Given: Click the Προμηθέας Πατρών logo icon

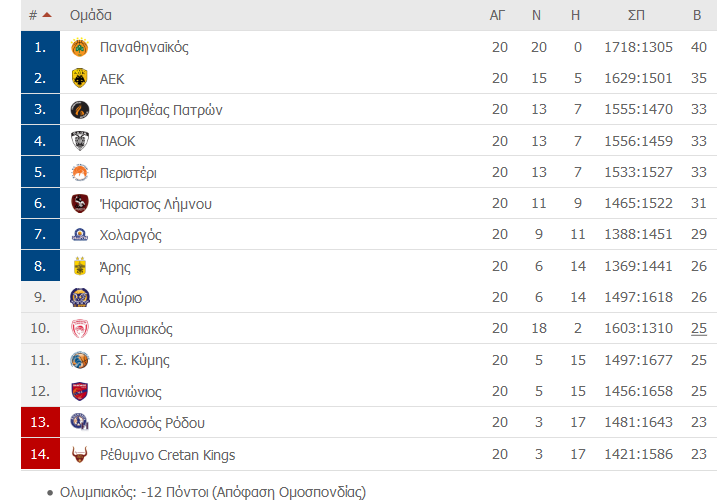Looking at the screenshot, I should (x=80, y=110).
